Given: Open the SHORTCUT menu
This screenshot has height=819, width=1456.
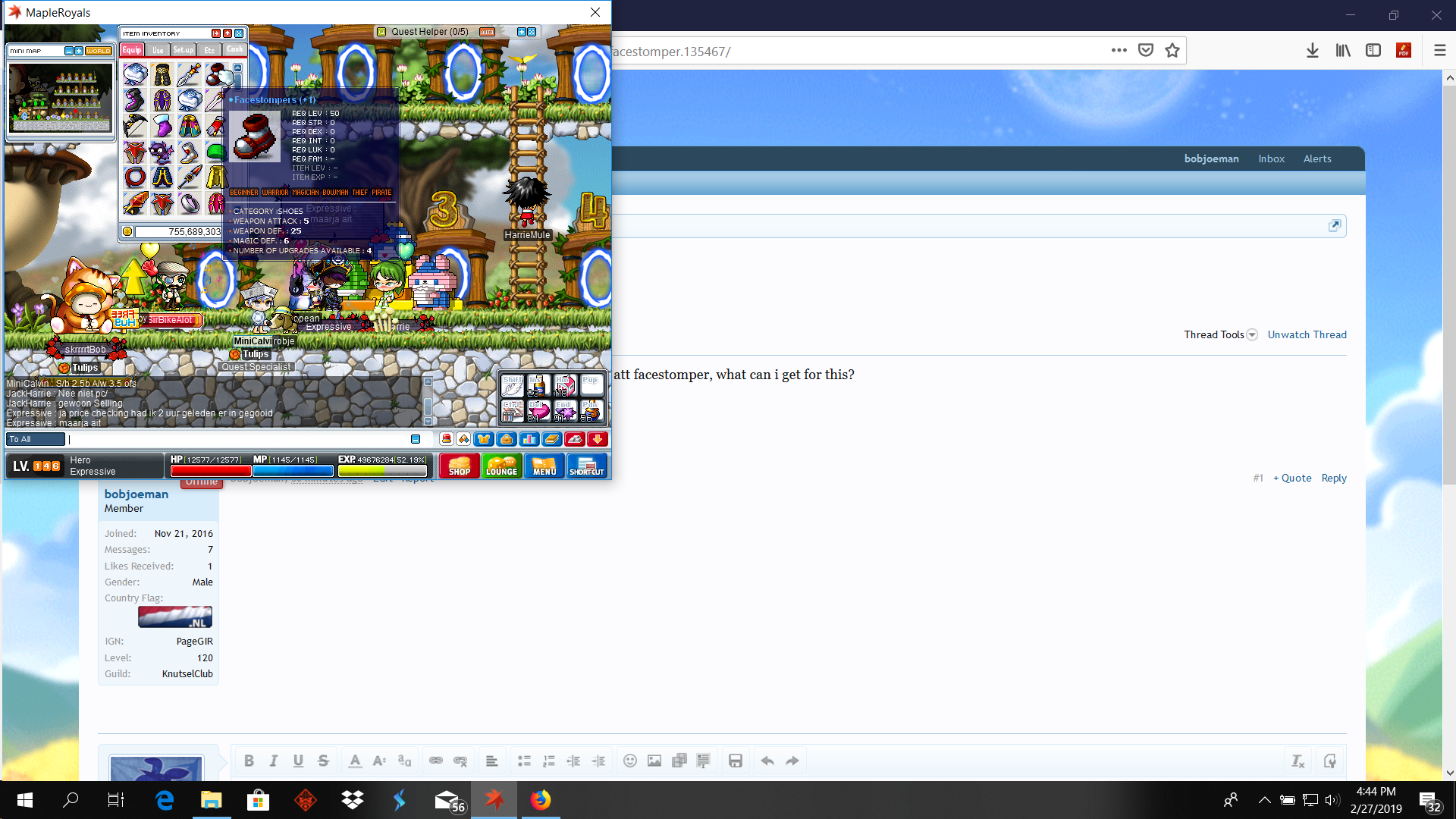Looking at the screenshot, I should click(587, 466).
